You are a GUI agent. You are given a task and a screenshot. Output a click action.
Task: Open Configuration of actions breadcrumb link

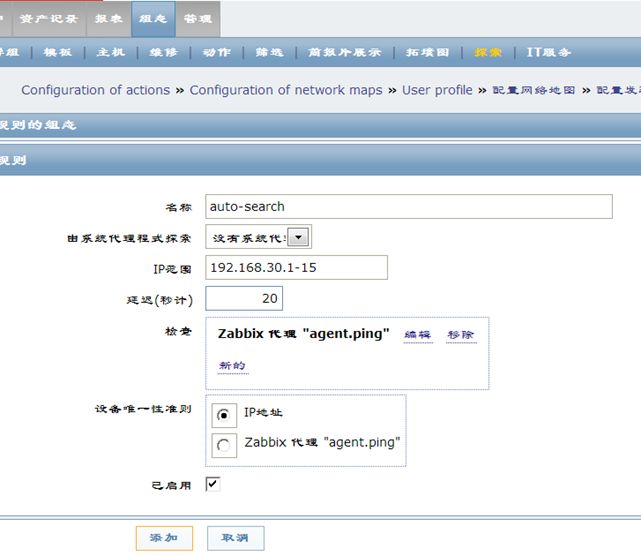pyautogui.click(x=96, y=90)
